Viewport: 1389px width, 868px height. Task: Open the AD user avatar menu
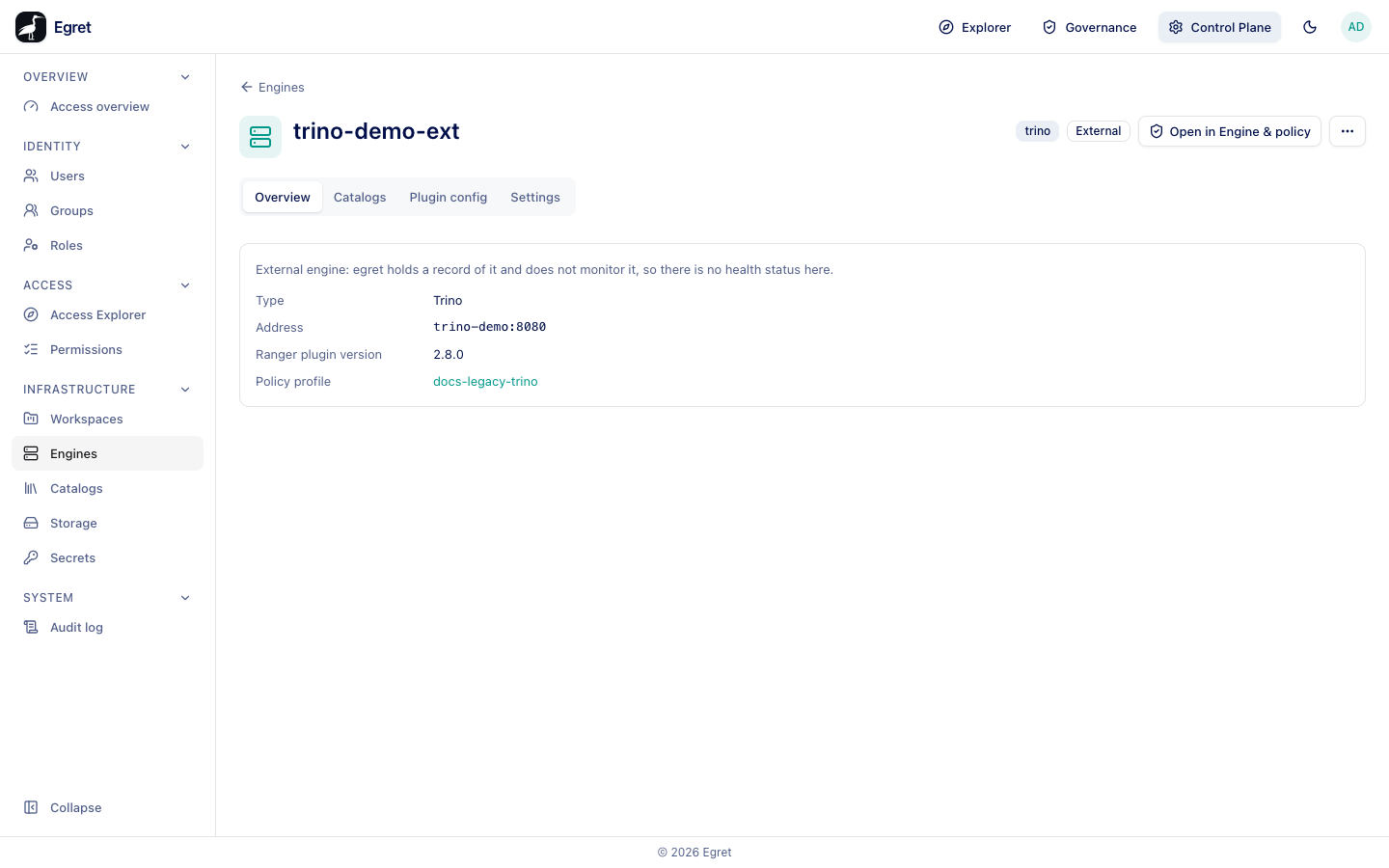click(1356, 27)
